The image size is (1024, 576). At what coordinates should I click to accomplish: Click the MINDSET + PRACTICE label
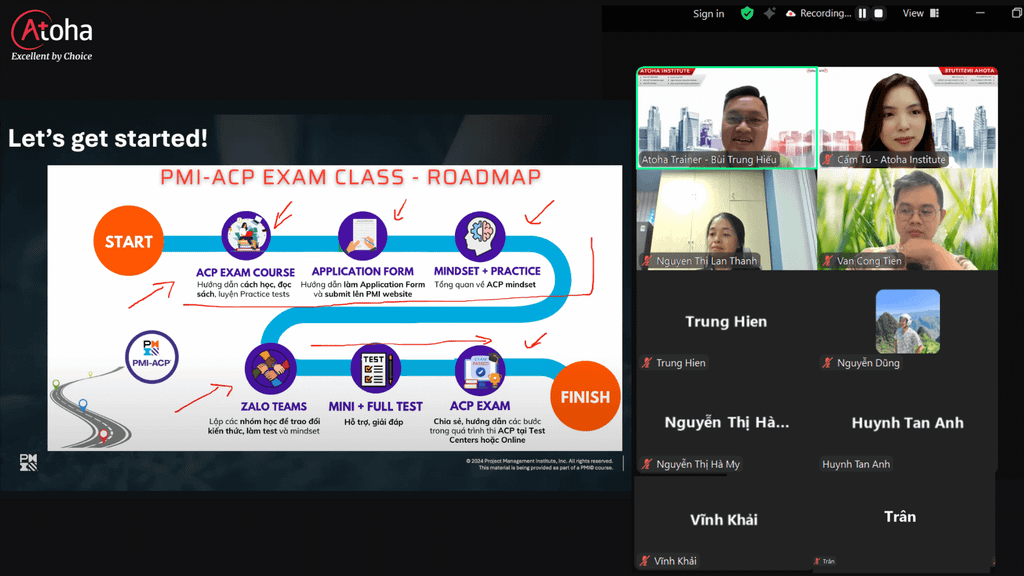tap(487, 271)
